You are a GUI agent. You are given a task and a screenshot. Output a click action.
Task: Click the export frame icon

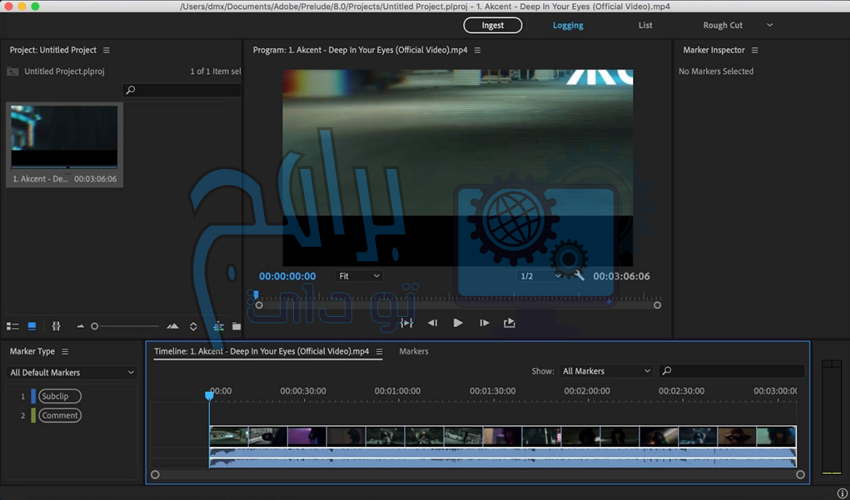509,323
